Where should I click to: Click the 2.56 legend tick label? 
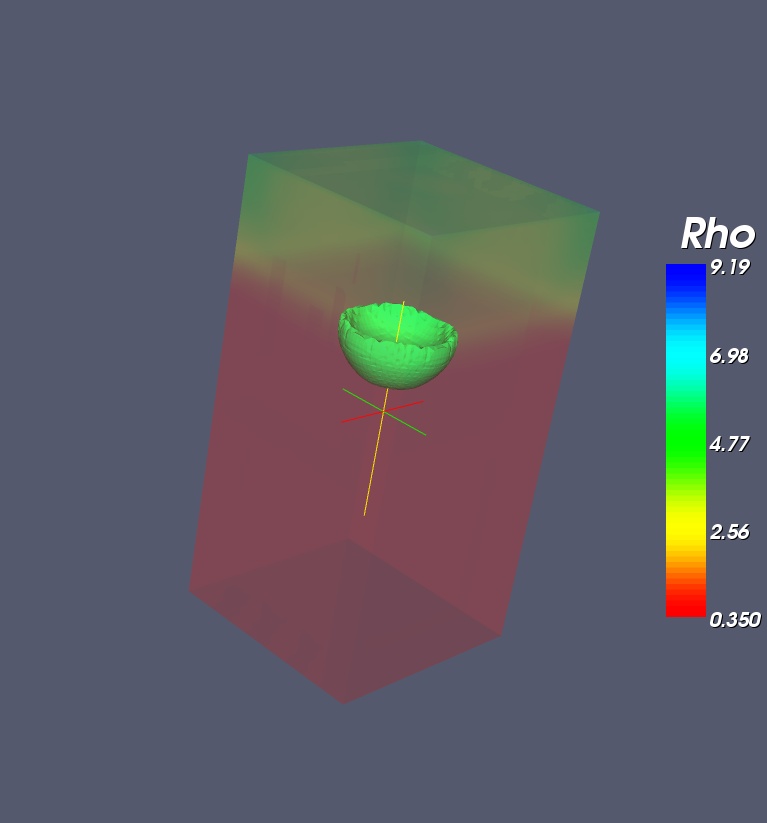729,532
